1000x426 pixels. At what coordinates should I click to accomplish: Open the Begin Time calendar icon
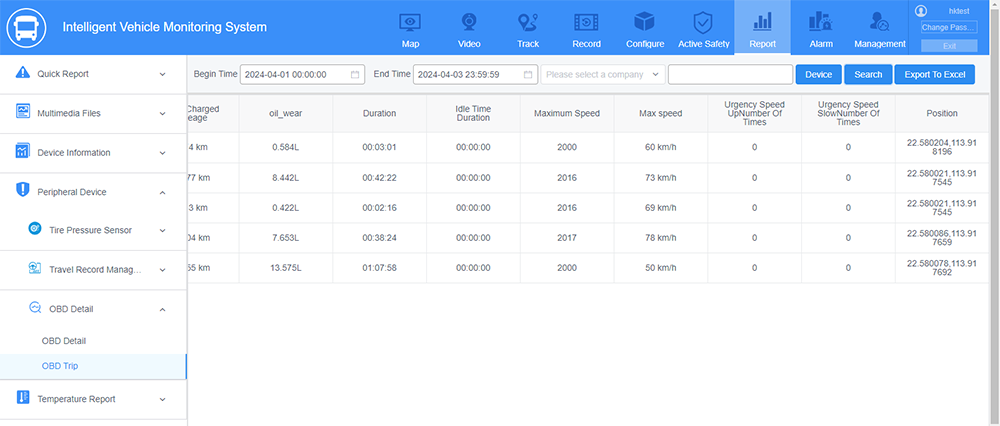(x=355, y=75)
